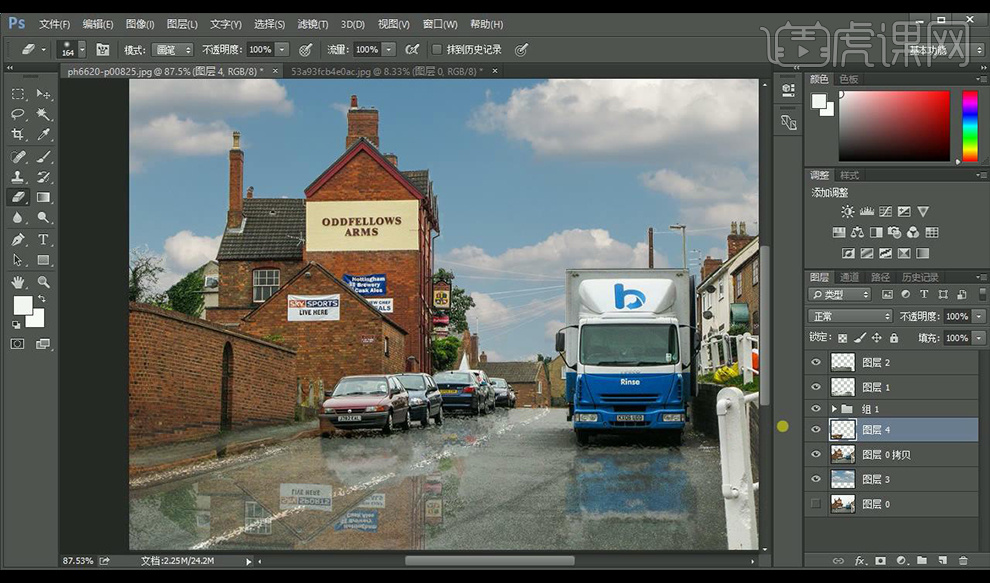Expand the 组 1 group
This screenshot has height=583, width=990.
coord(834,409)
